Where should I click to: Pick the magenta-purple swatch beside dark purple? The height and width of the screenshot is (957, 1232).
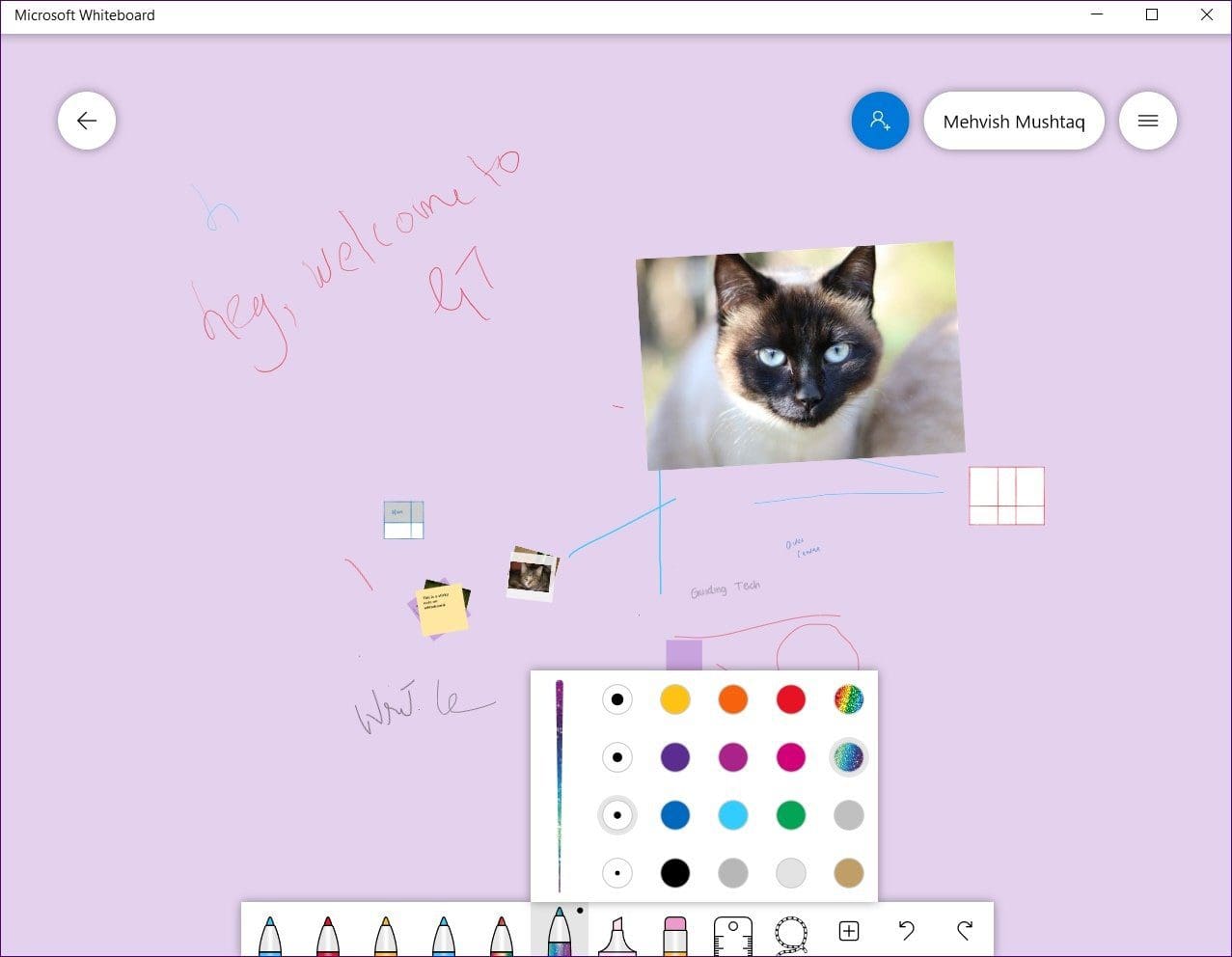click(733, 757)
